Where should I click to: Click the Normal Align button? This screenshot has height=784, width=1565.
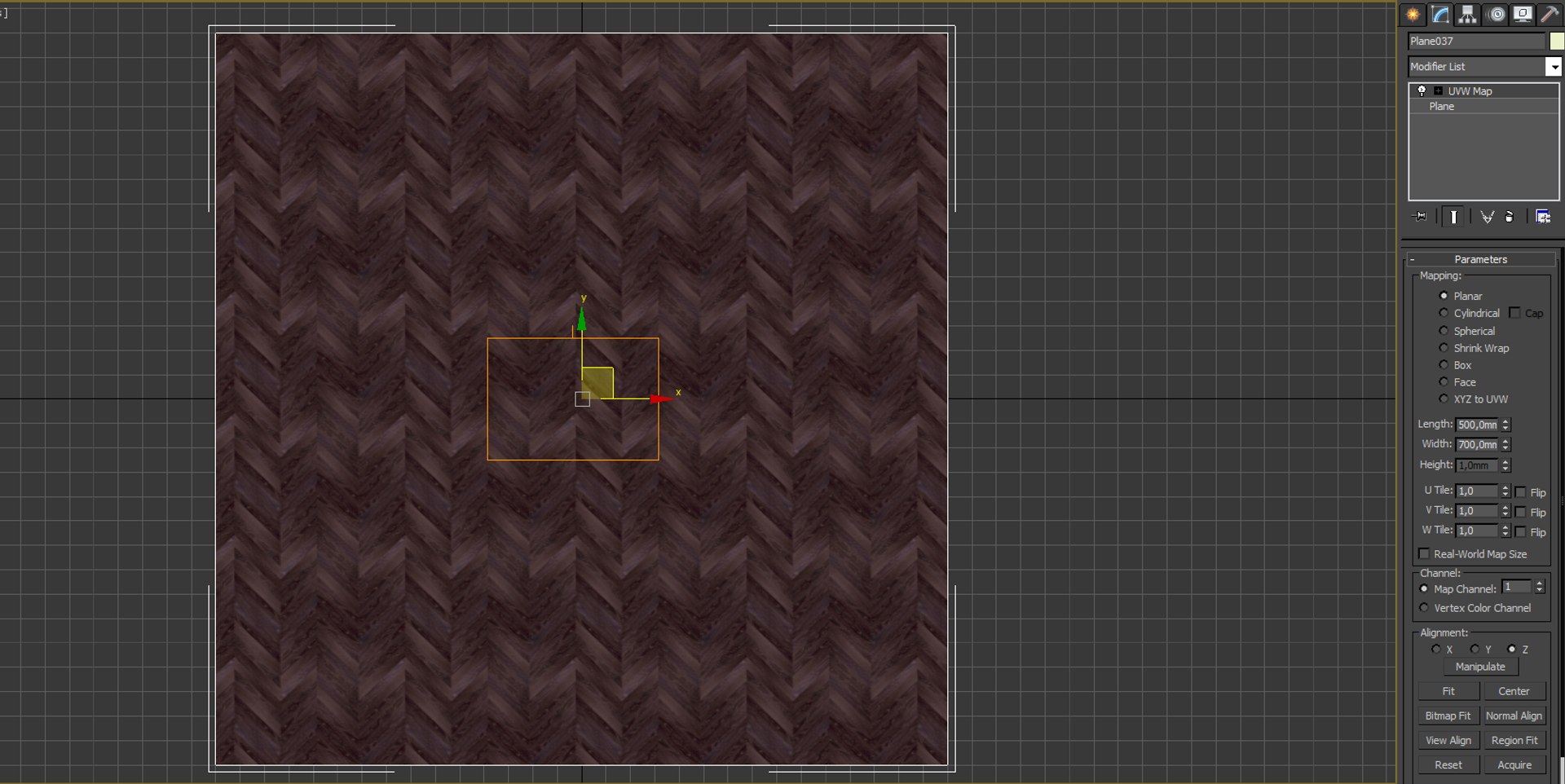[x=1514, y=716]
